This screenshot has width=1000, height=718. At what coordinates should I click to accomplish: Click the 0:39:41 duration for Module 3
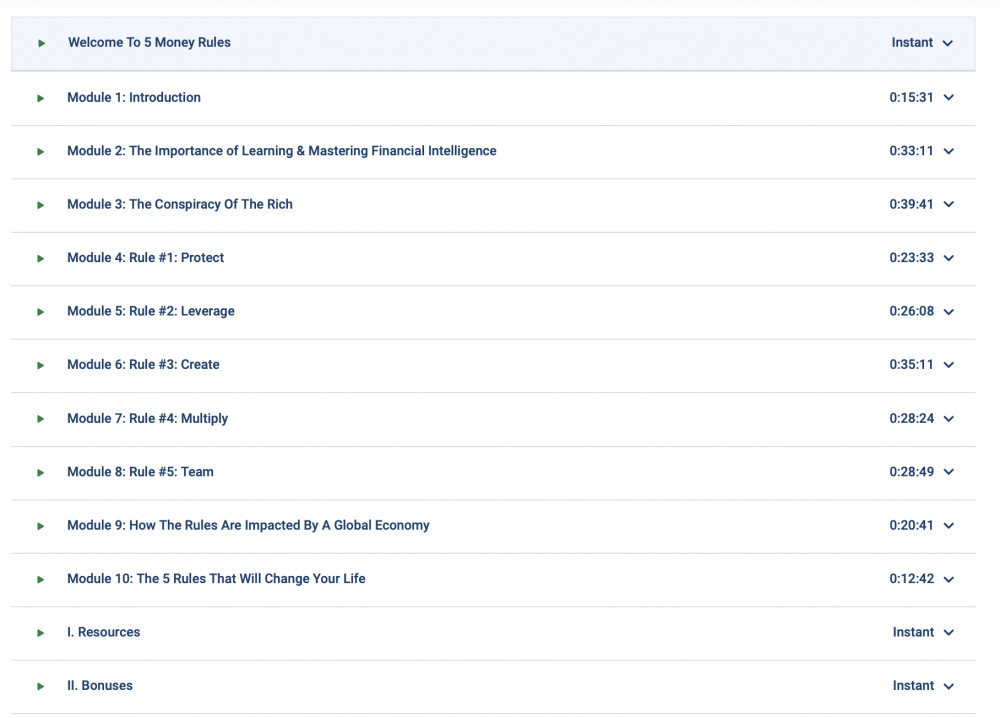pos(911,205)
